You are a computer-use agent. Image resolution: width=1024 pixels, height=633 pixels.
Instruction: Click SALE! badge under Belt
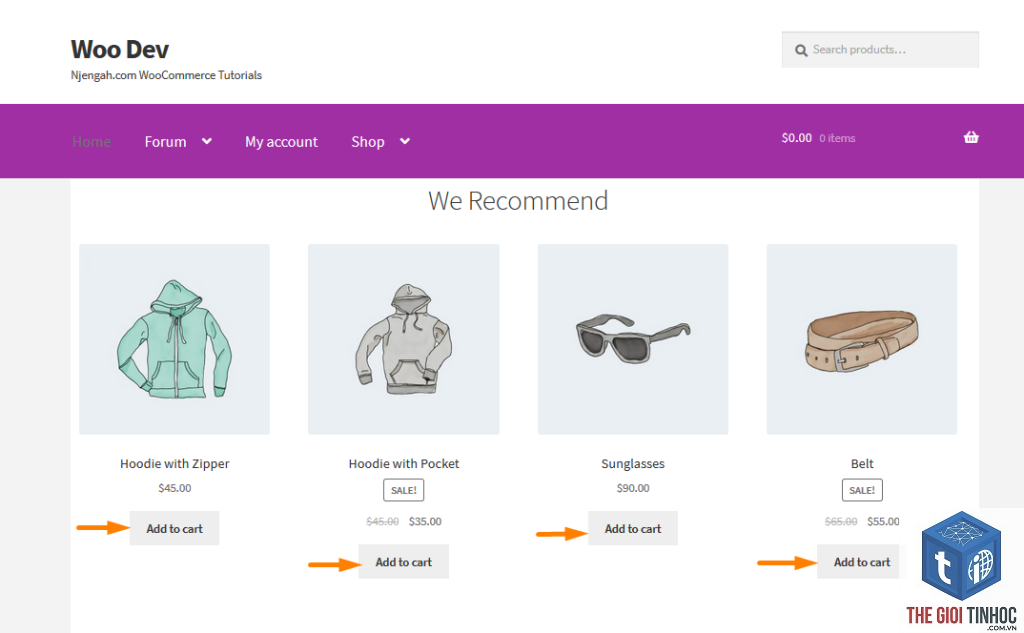[862, 490]
